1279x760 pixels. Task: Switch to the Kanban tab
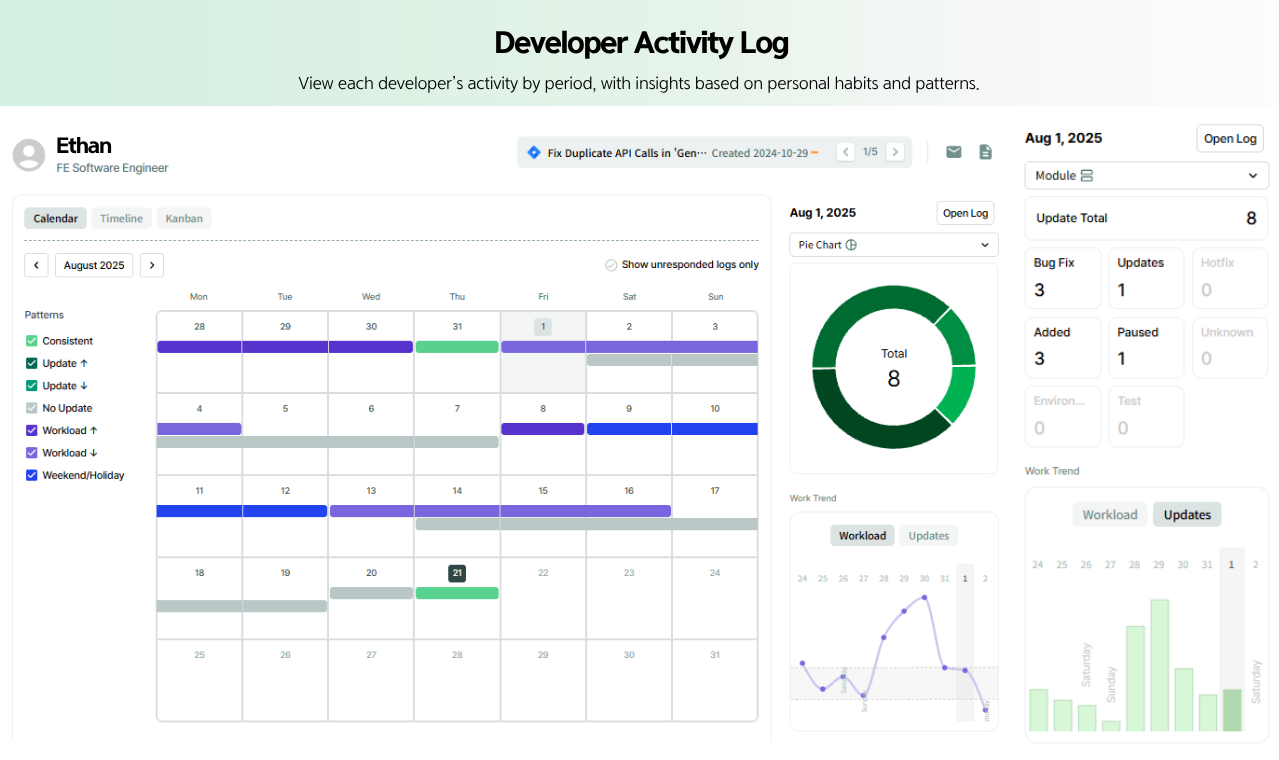[184, 218]
